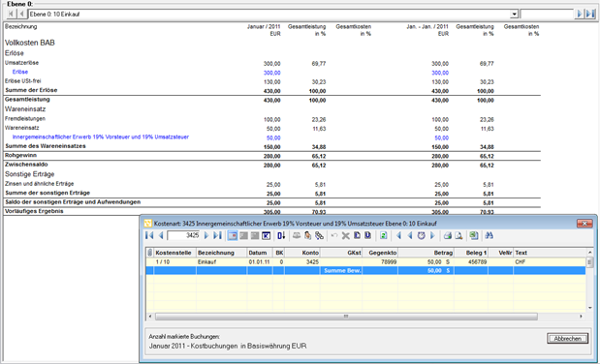This screenshot has width=600, height=364.
Task: Click Gegenkto cell '78999'
Action: pos(389,262)
